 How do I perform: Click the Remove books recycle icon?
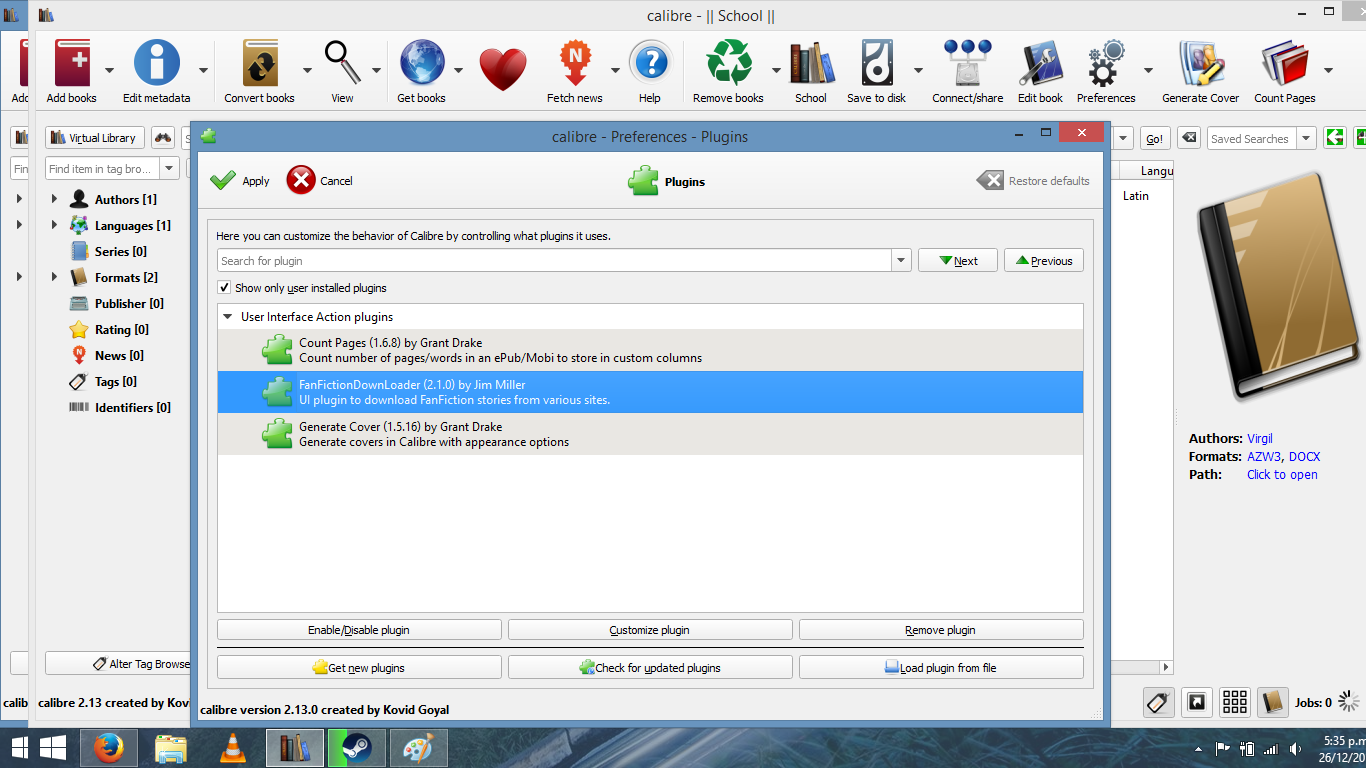tap(729, 63)
